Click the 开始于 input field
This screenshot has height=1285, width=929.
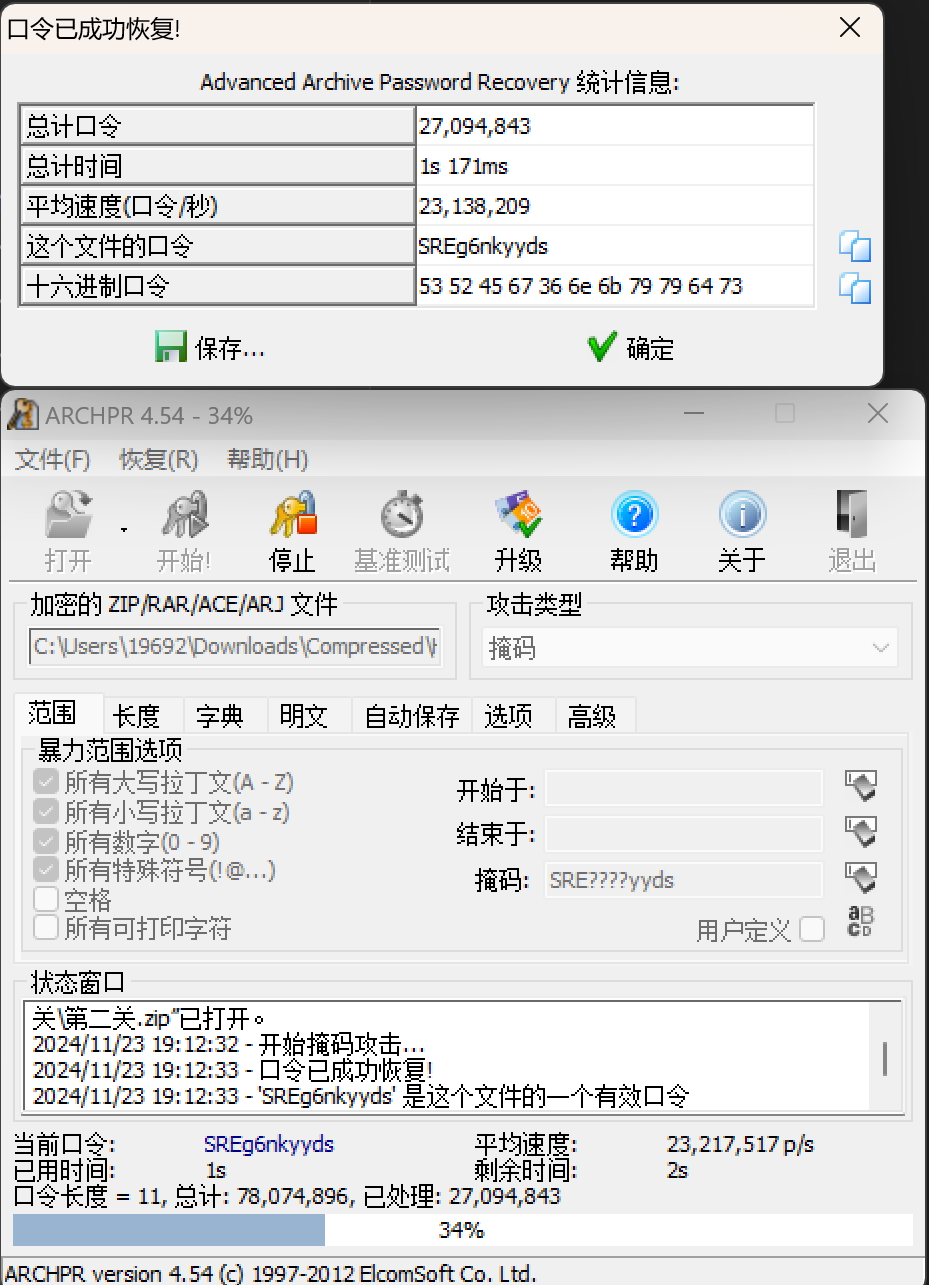[x=684, y=788]
